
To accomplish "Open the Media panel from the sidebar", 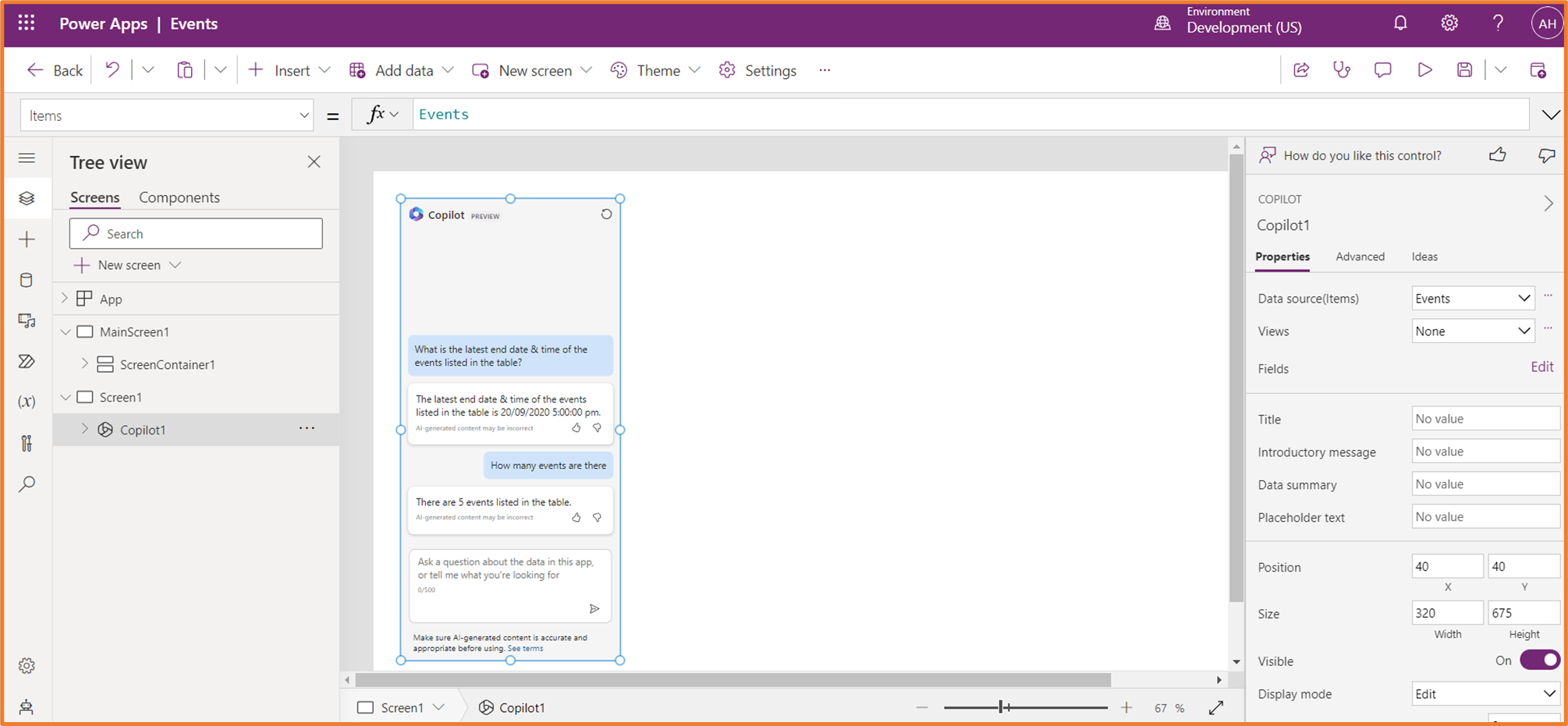I will tap(27, 321).
